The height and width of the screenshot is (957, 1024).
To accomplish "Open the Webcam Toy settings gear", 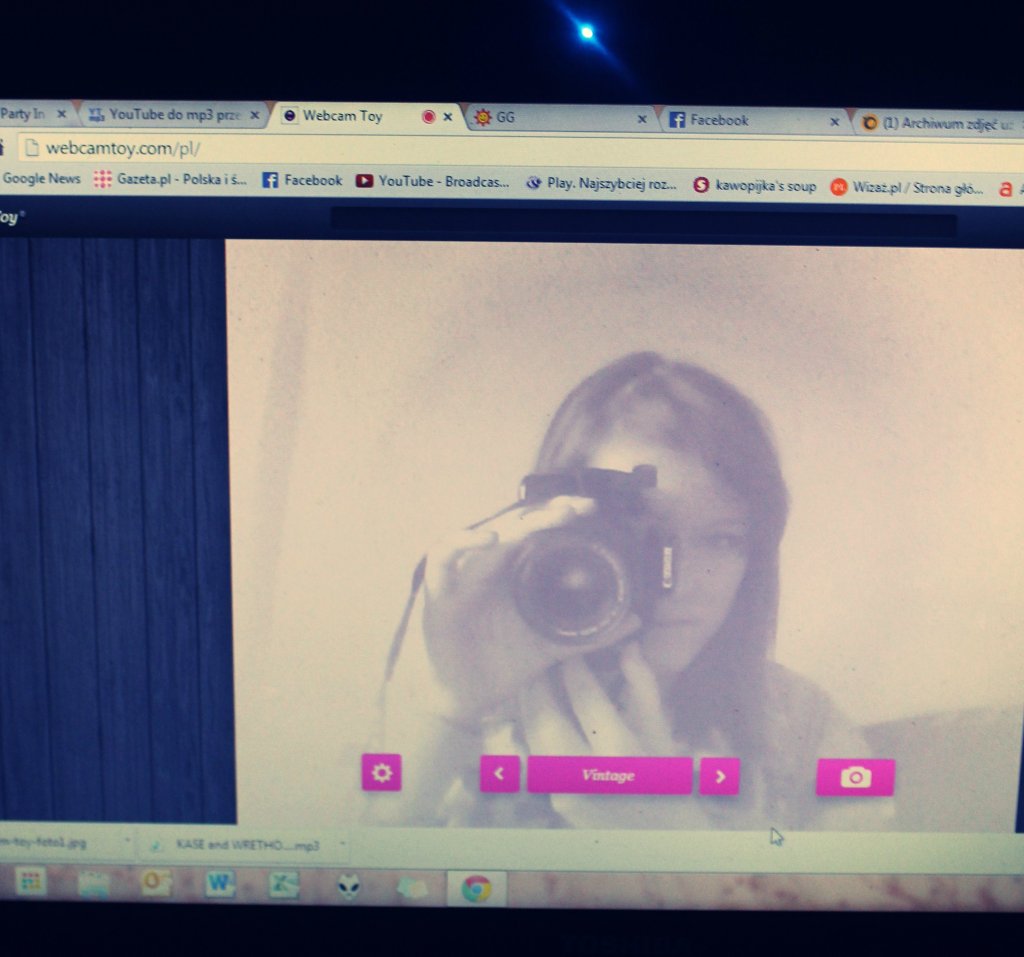I will click(x=381, y=772).
